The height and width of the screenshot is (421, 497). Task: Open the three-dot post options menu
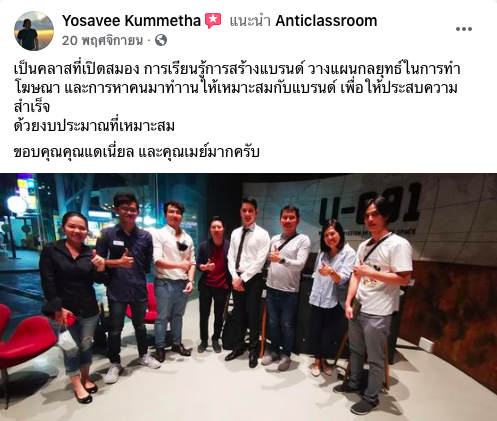click(x=464, y=29)
